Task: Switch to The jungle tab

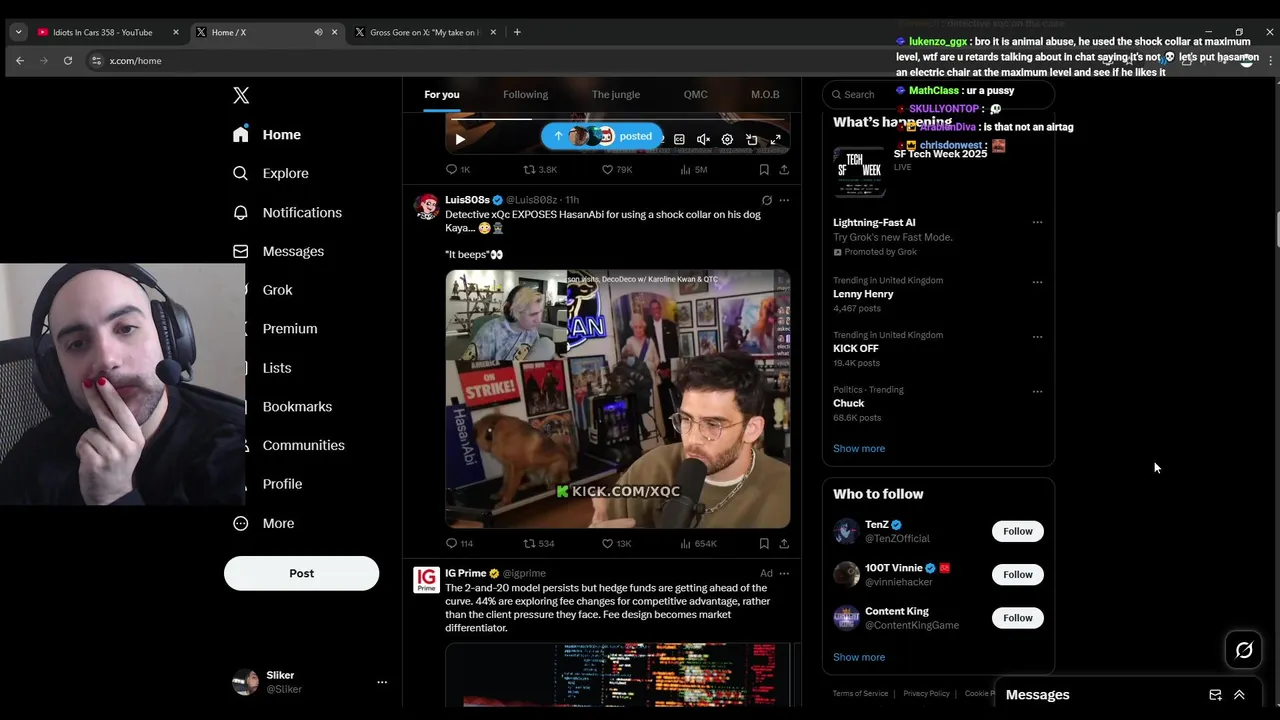Action: tap(616, 95)
